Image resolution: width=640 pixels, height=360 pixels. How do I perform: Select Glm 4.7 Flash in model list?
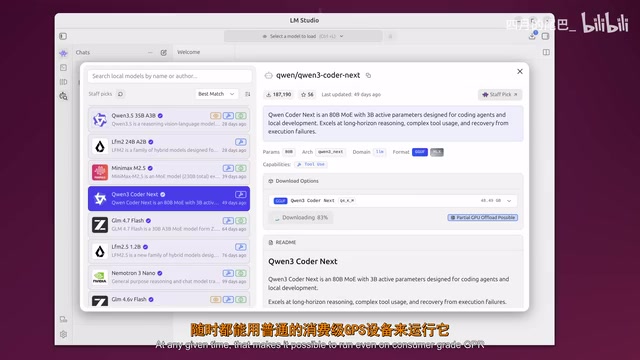(x=169, y=224)
